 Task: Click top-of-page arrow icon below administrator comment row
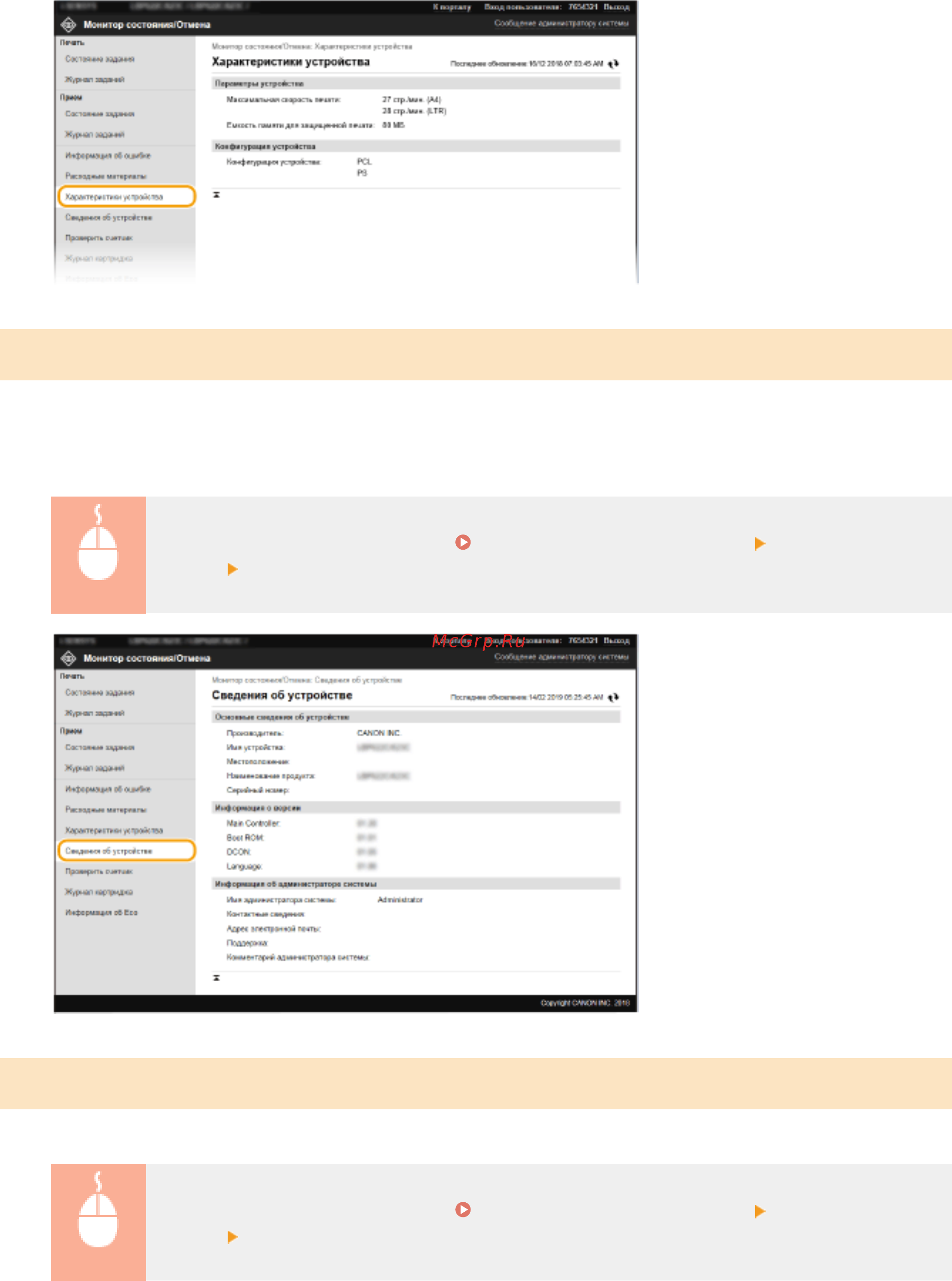217,978
